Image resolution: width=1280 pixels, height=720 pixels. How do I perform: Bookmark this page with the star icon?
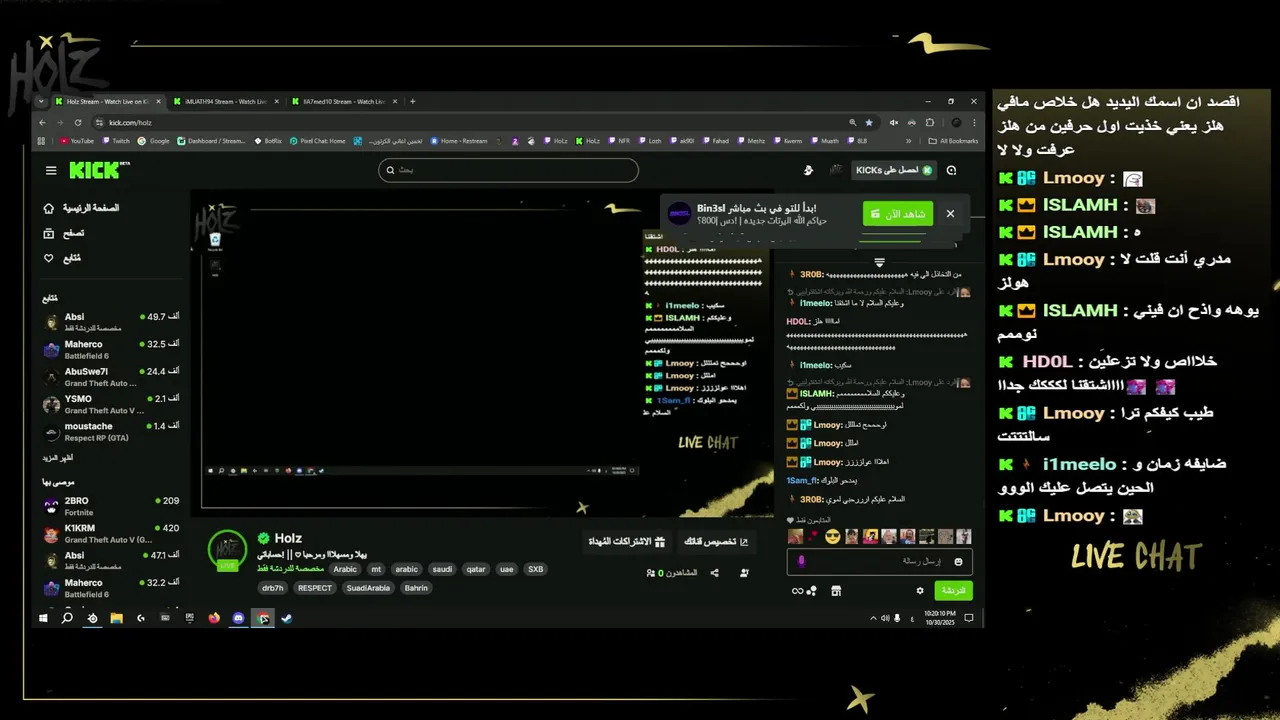868,122
